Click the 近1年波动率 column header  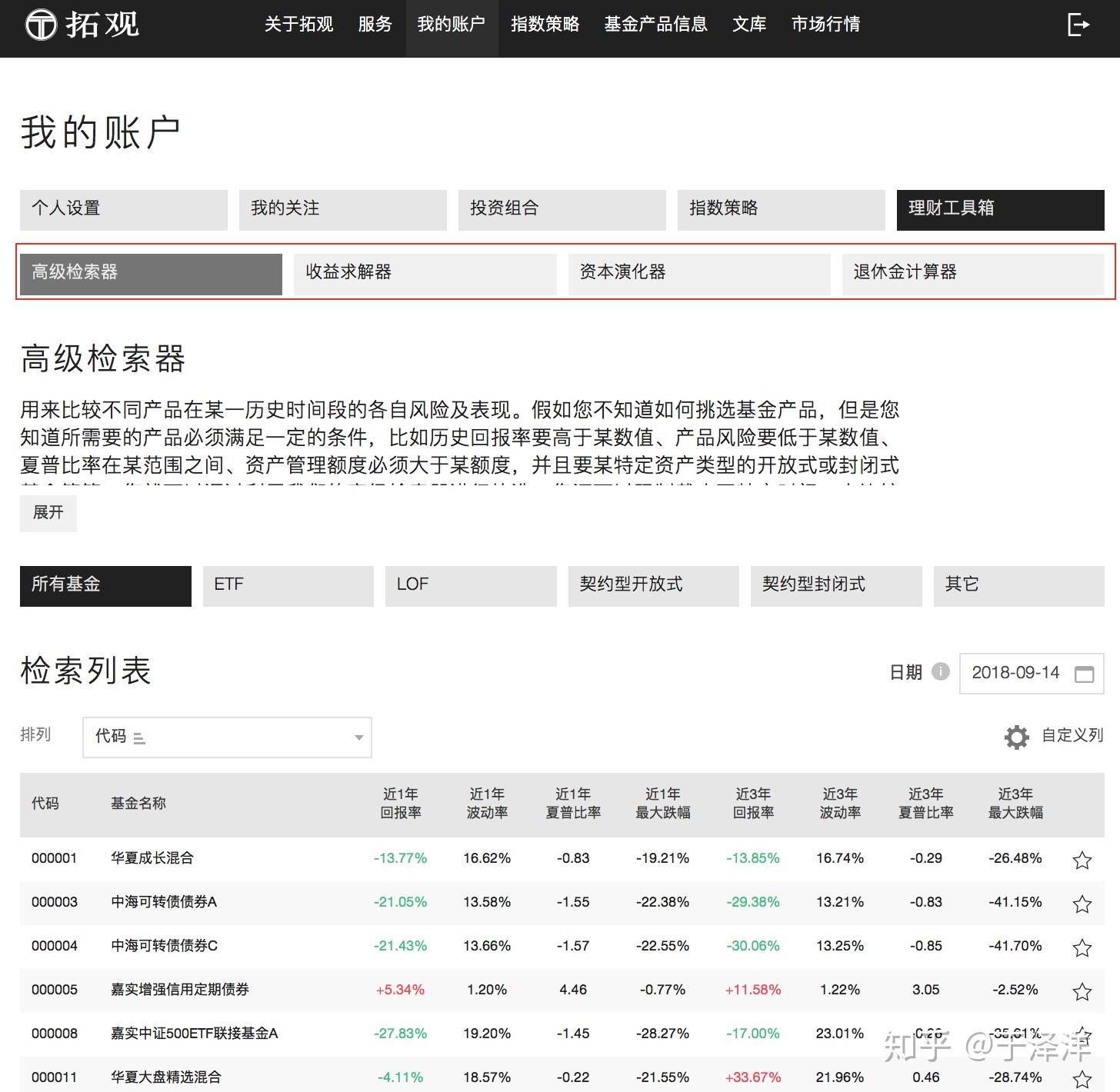click(x=487, y=804)
